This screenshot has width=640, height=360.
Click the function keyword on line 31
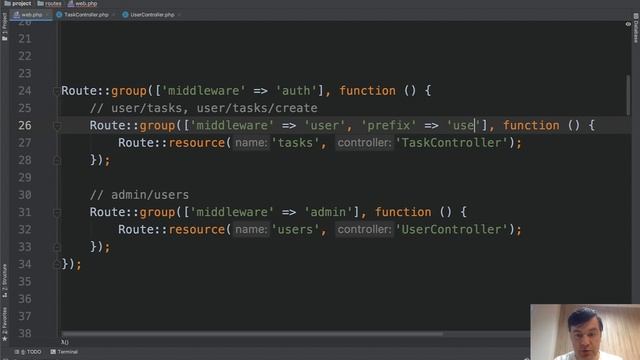(x=403, y=212)
